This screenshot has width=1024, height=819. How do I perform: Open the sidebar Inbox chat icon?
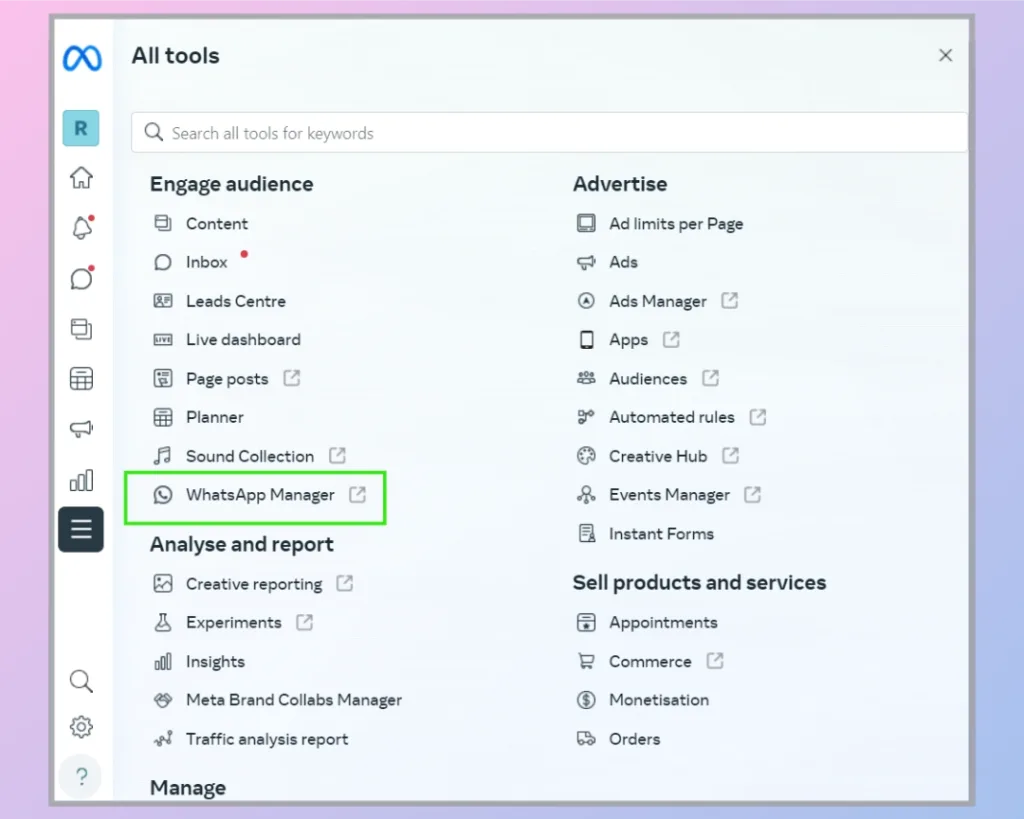point(82,278)
